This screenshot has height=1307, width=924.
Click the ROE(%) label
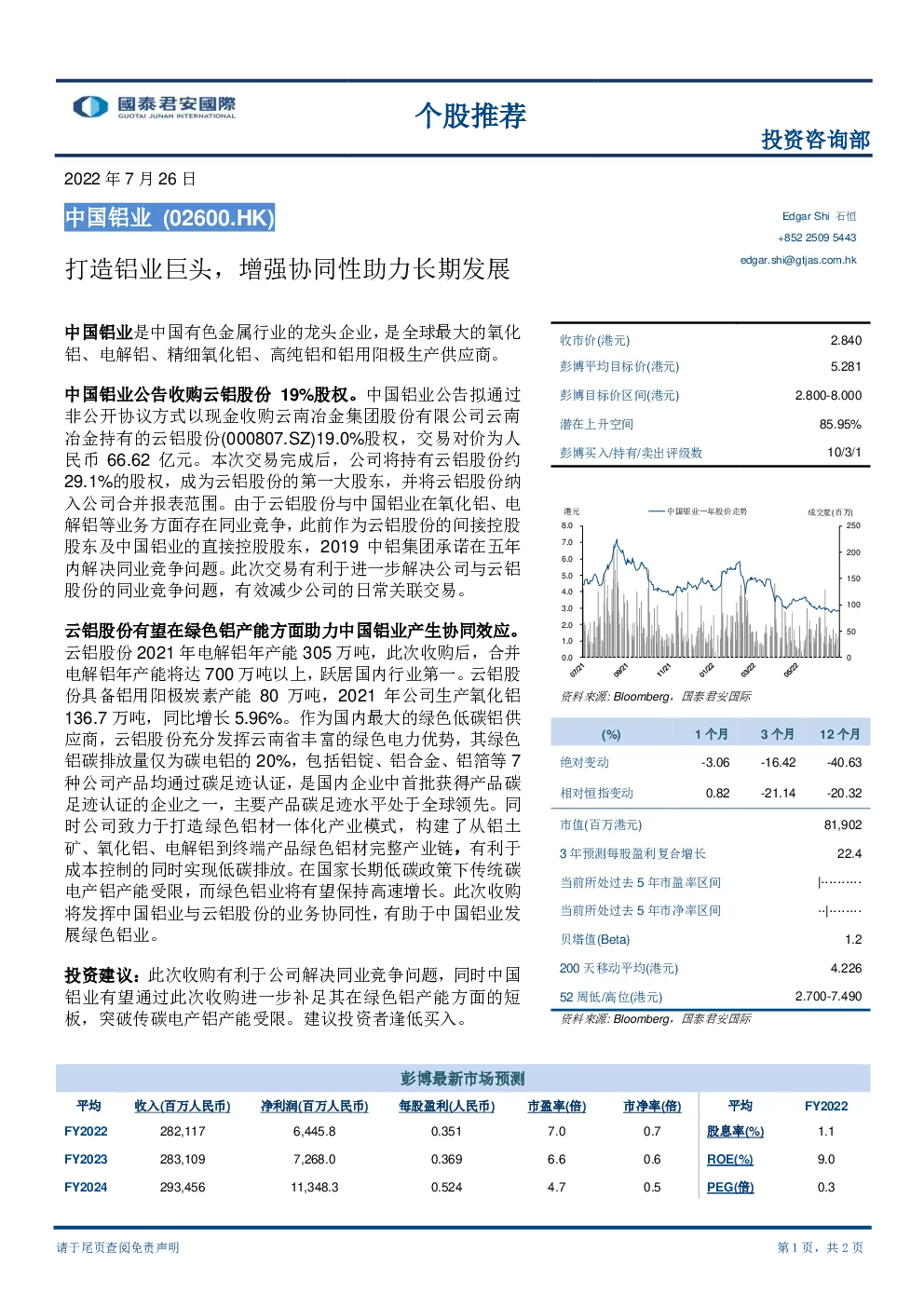pos(729,1160)
